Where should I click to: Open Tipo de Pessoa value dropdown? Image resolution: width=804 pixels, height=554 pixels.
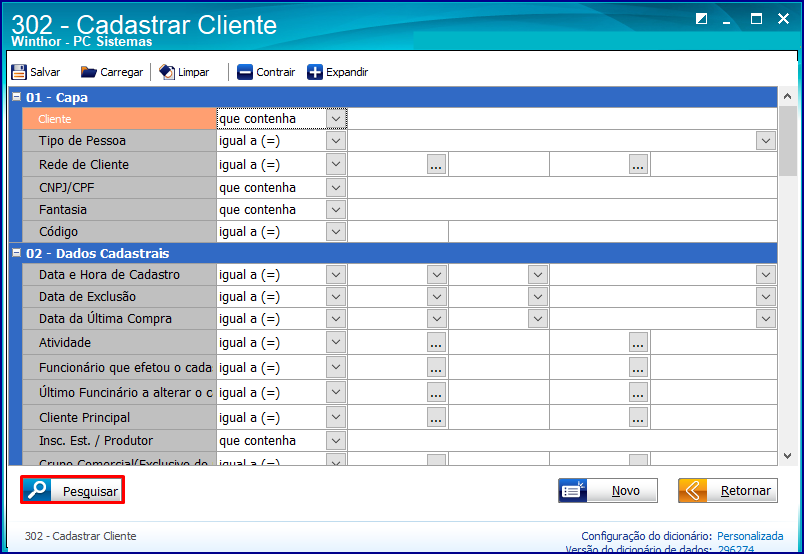(766, 141)
